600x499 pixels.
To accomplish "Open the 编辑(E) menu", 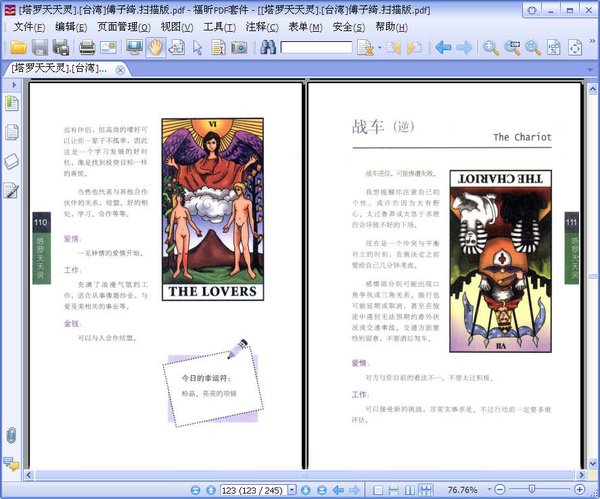I will [71, 27].
